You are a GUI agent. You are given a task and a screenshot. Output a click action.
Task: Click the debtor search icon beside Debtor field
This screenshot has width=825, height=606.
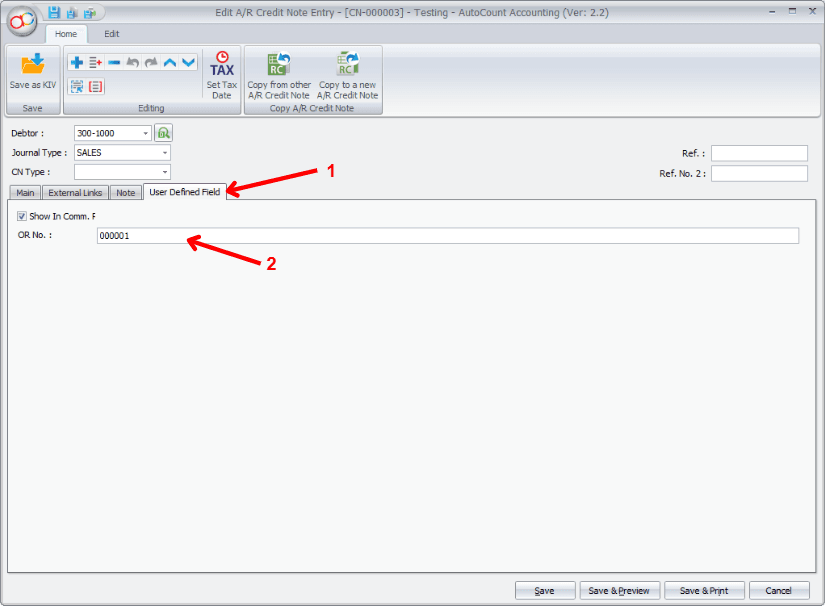(x=163, y=133)
